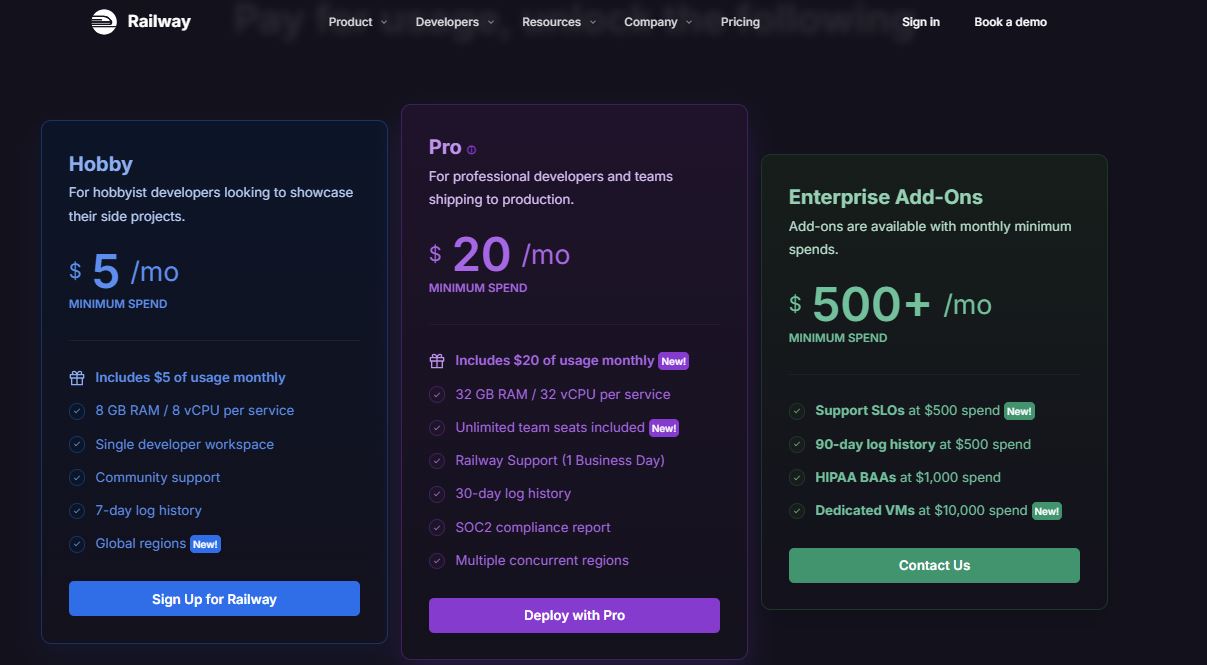The image size is (1207, 665).
Task: Click the New badge beside Unlimited team seats
Action: click(x=664, y=428)
